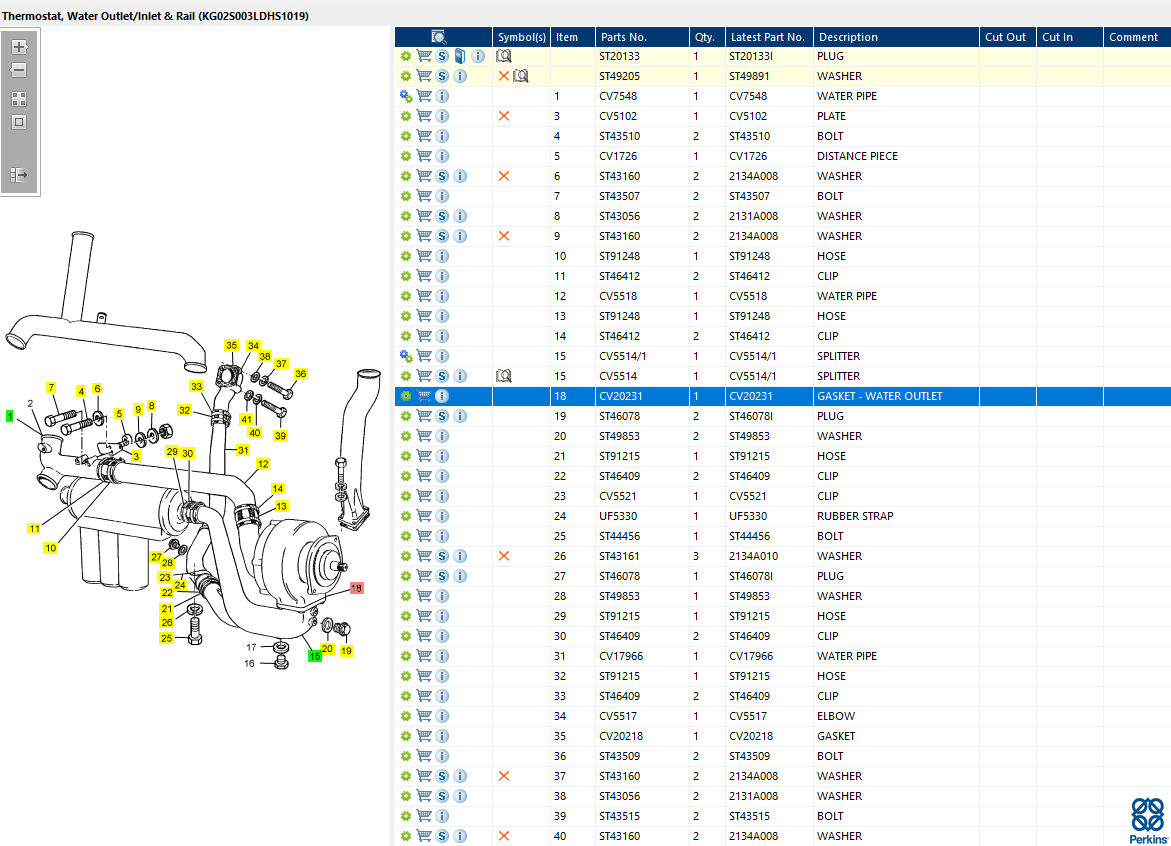Add CV7548 WATER PIPE to cart
The image size is (1171, 846).
click(x=423, y=96)
